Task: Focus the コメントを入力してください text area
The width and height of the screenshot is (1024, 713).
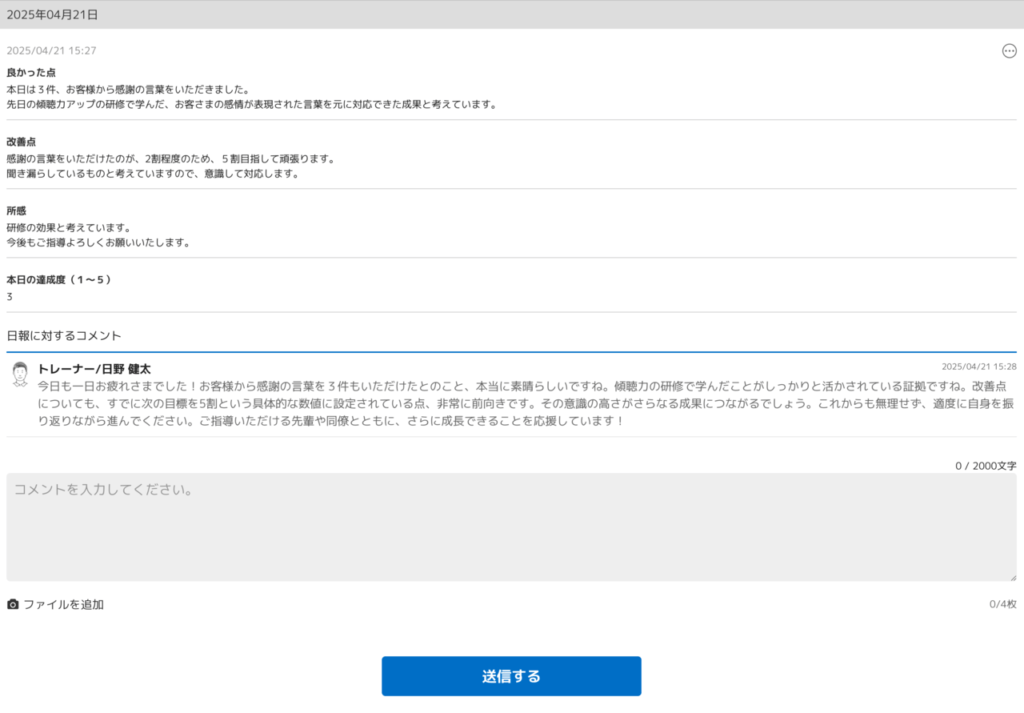Action: (511, 527)
